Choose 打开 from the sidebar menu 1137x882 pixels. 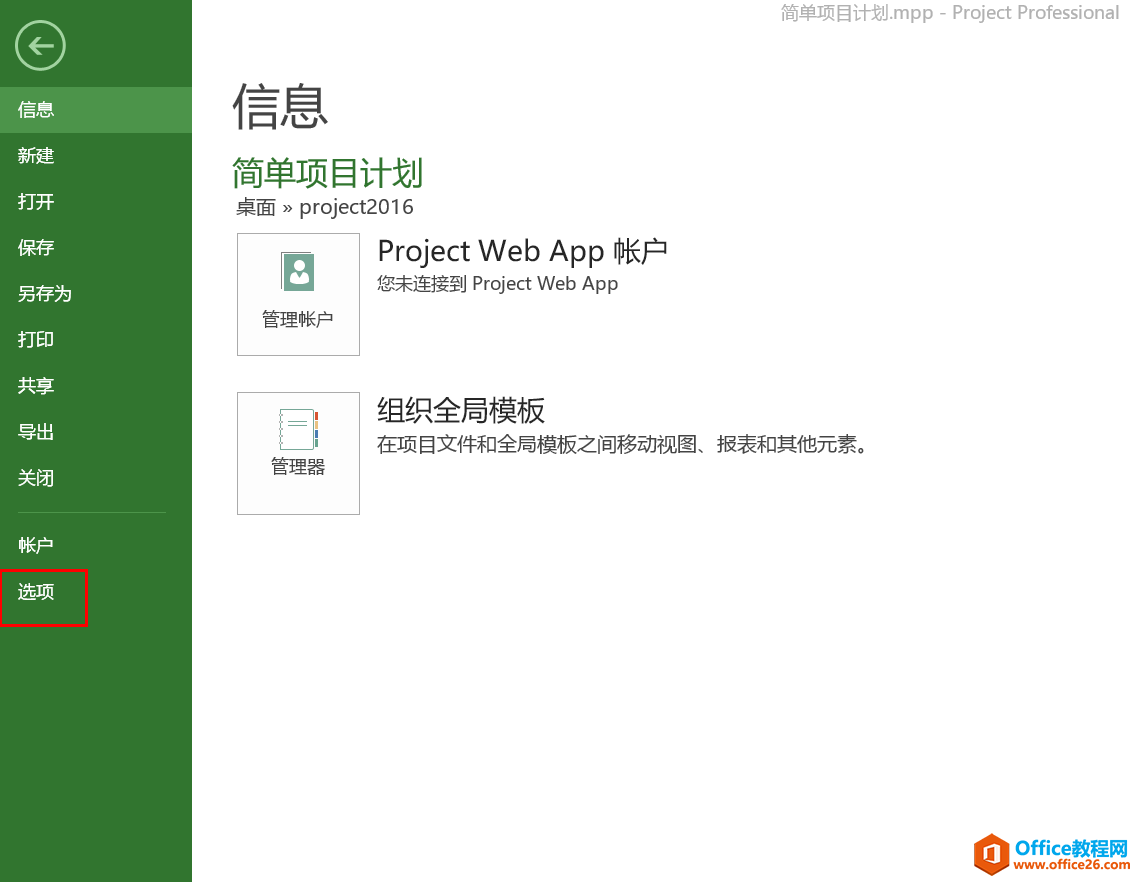[37, 202]
